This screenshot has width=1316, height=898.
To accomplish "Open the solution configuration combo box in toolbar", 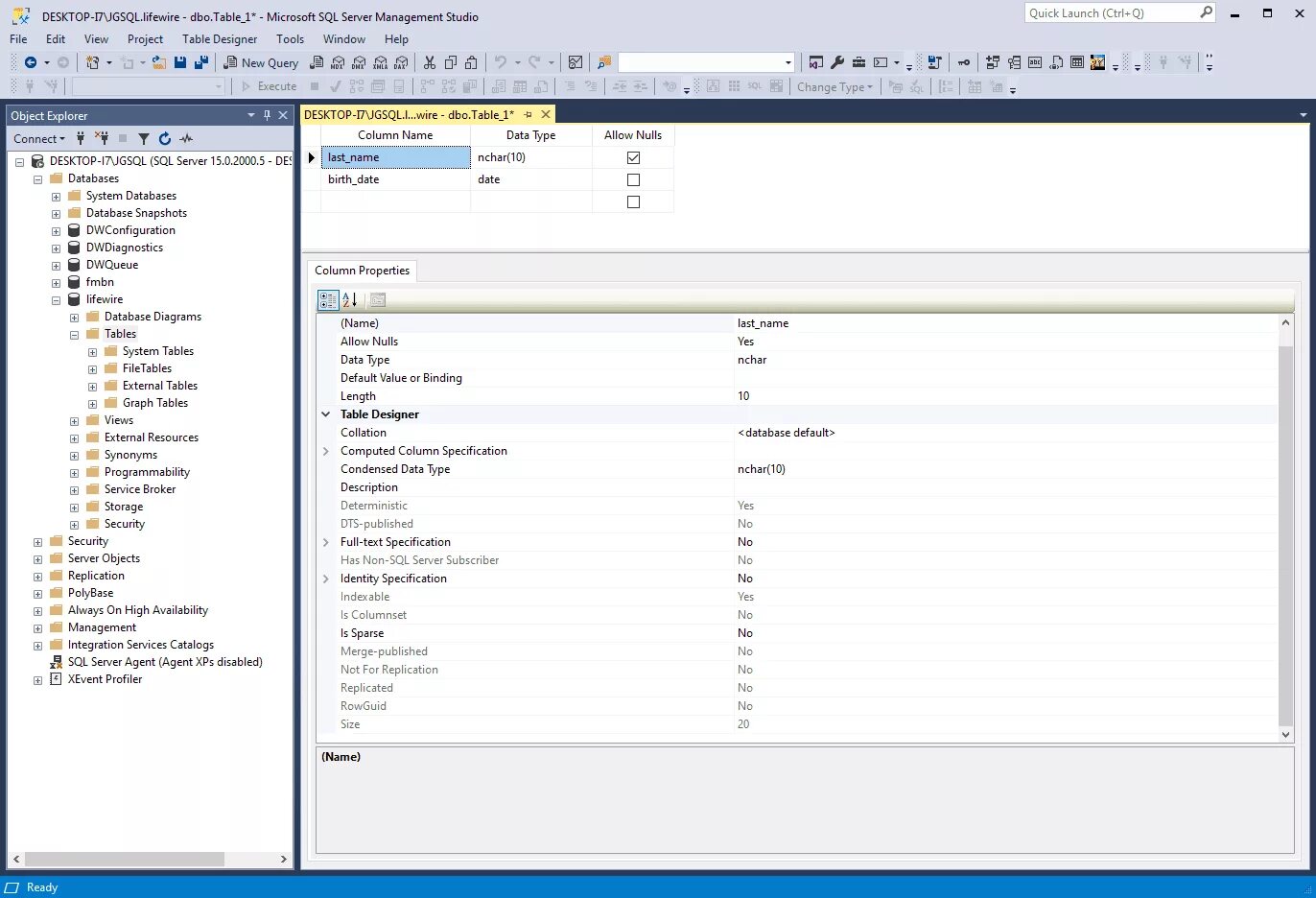I will coord(707,62).
